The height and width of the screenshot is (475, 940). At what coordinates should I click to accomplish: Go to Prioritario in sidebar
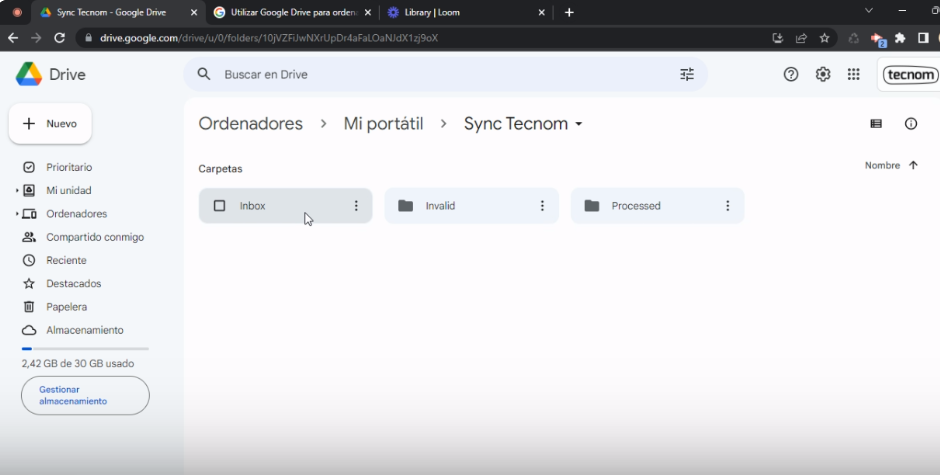point(69,167)
